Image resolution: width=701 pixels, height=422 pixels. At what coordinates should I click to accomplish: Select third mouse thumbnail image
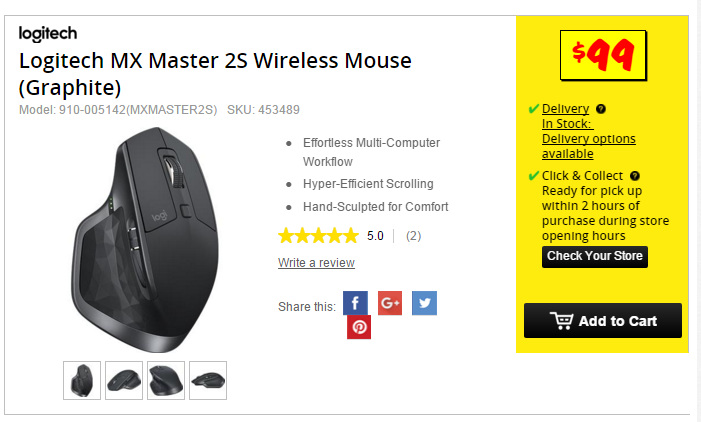166,380
